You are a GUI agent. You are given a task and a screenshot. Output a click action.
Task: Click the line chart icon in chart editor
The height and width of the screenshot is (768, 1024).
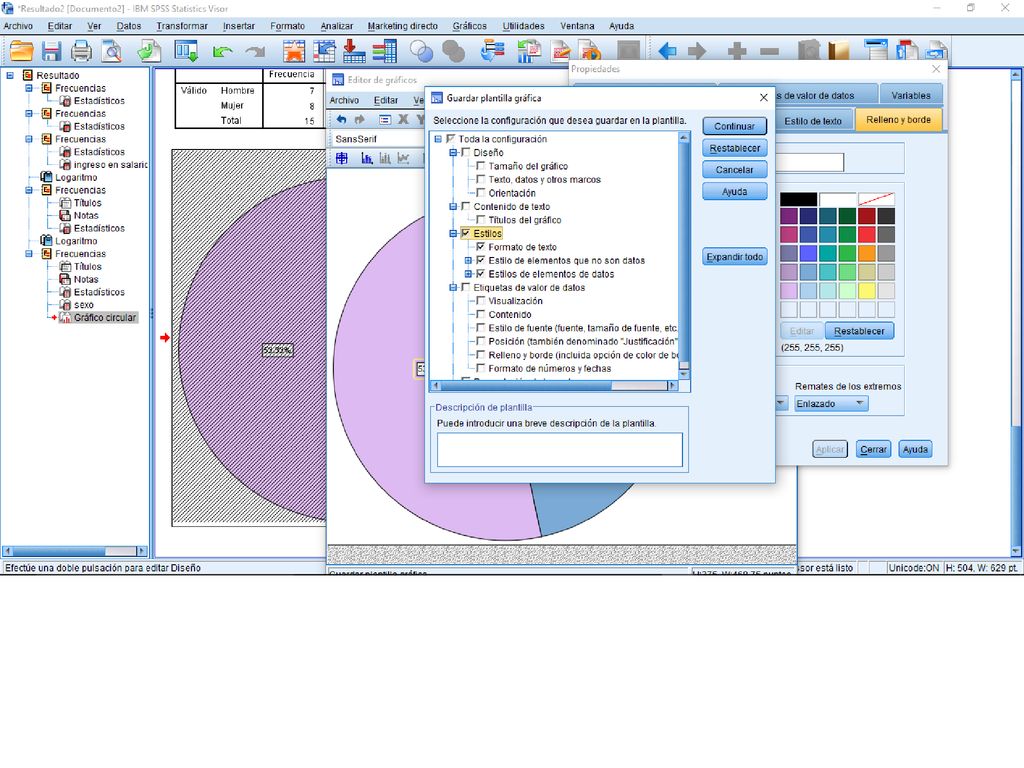point(404,158)
